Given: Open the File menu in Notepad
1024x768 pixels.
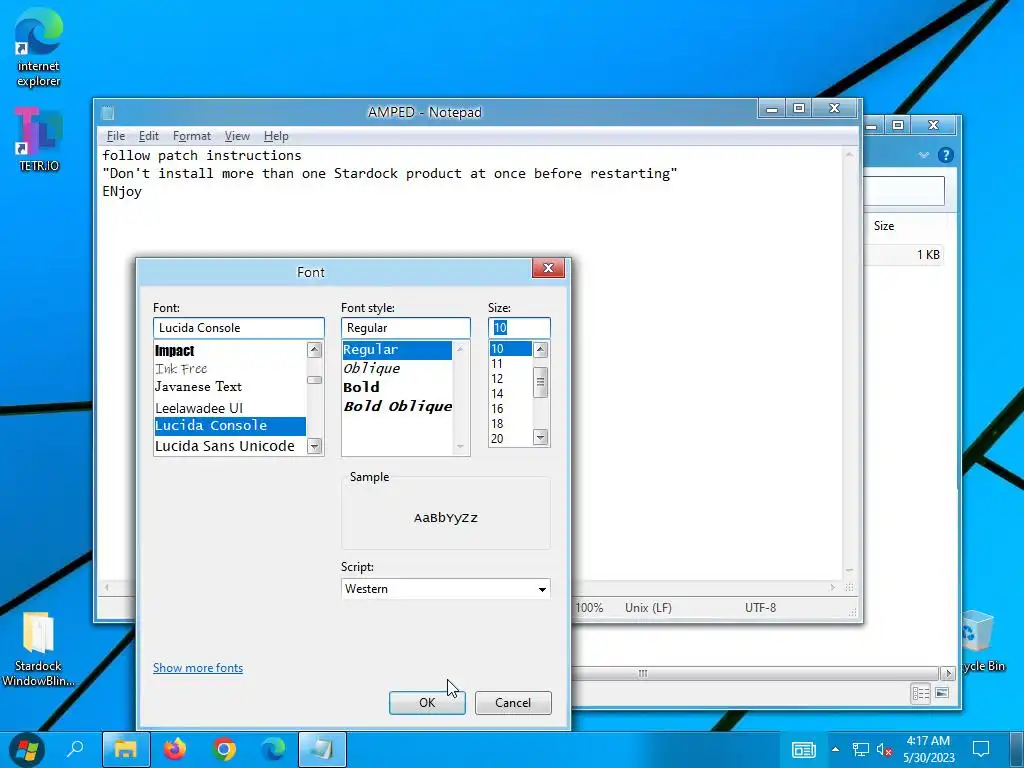Looking at the screenshot, I should [116, 136].
